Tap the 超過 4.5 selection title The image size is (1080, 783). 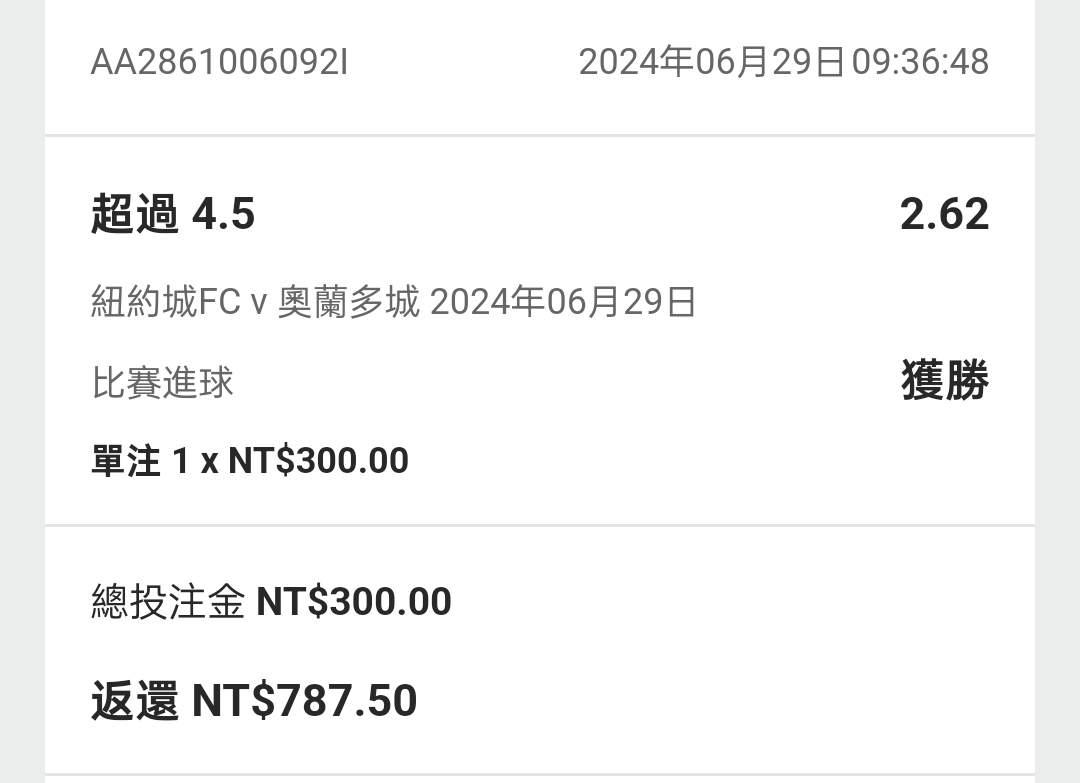(x=173, y=214)
